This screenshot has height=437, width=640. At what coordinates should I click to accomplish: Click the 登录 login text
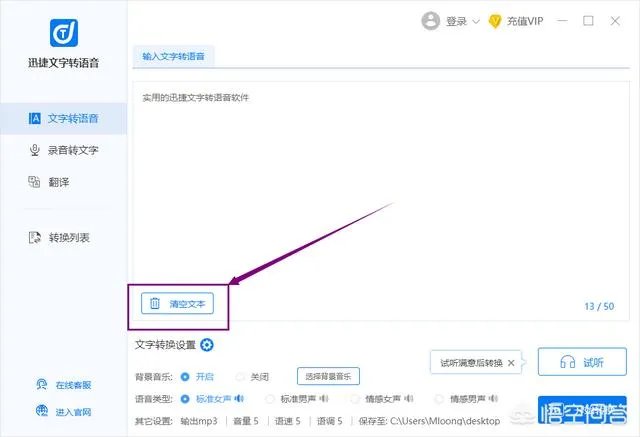456,21
